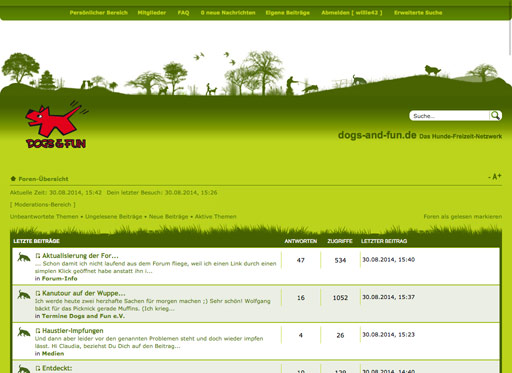
Task: Click the dog icon next to Aktualisierung topic
Action: click(24, 257)
